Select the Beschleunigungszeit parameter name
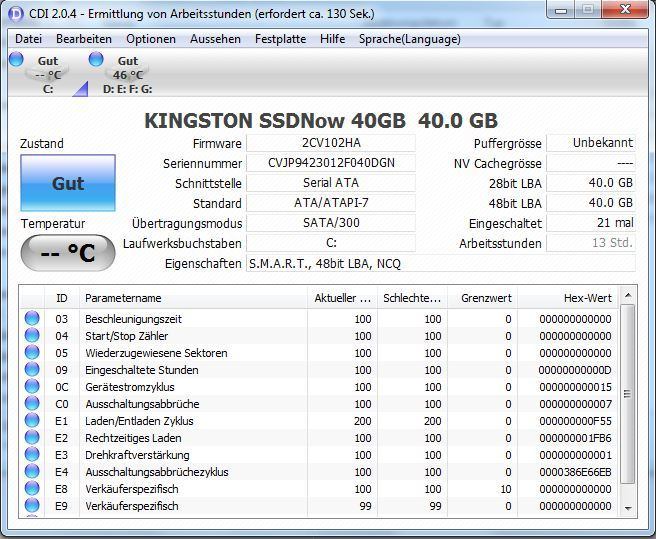The height and width of the screenshot is (539, 656). [133, 319]
